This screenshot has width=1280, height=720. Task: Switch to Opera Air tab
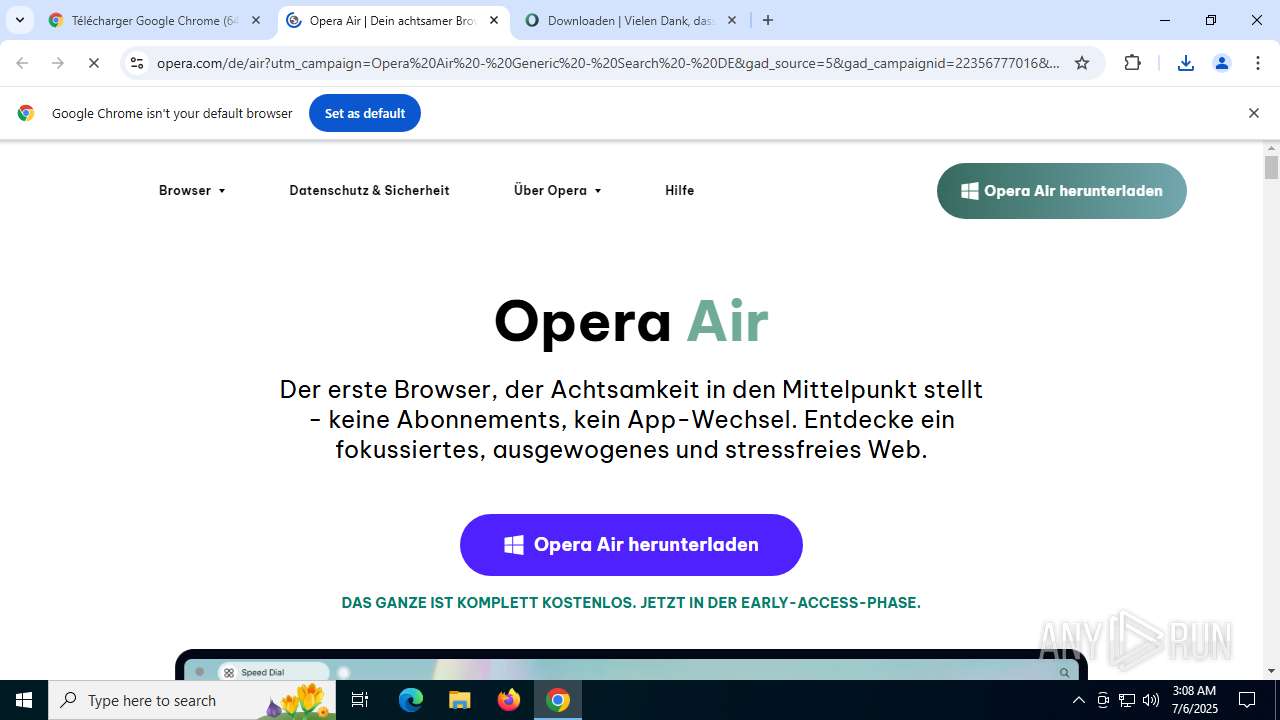[x=392, y=20]
